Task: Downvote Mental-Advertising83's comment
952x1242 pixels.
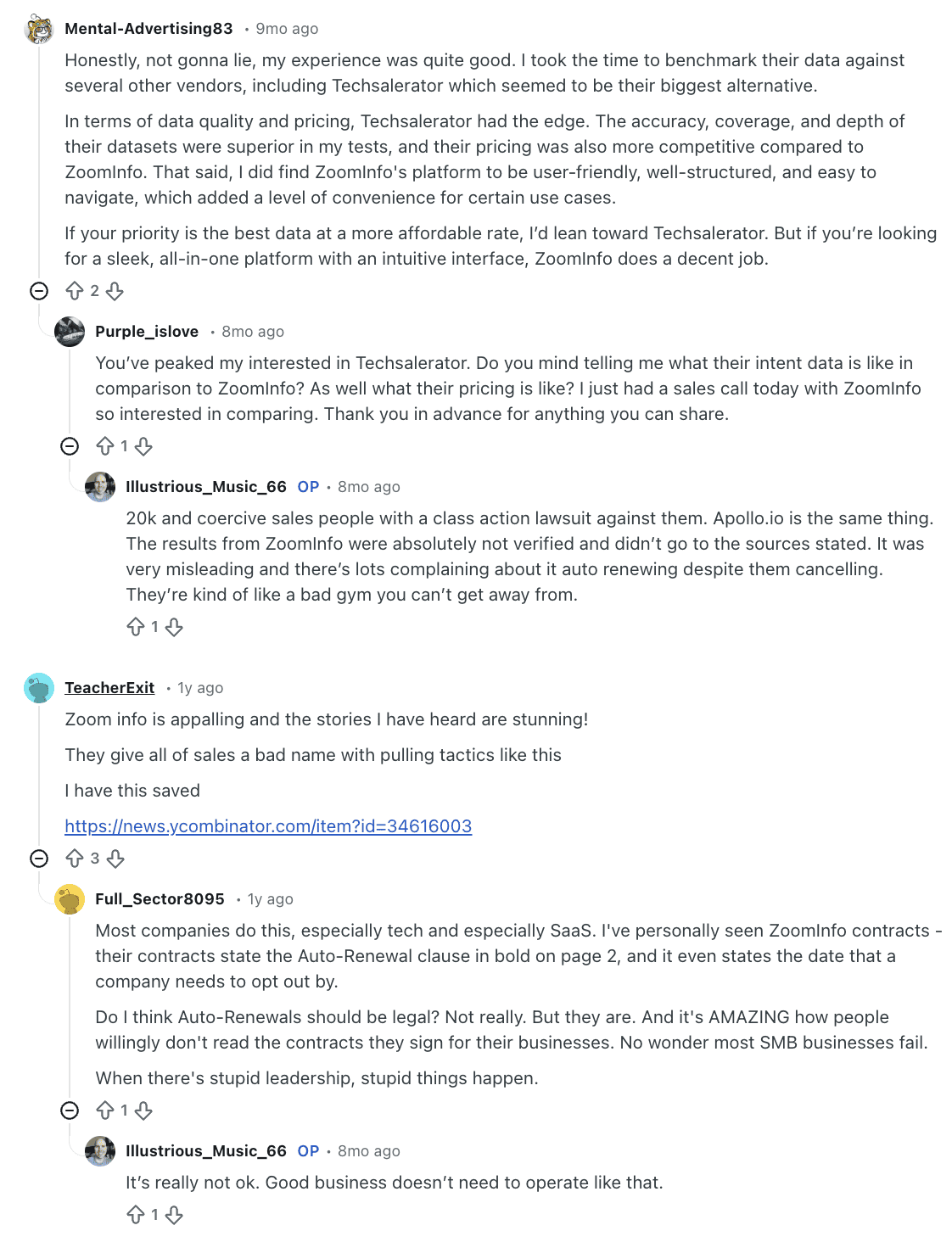Action: [x=115, y=292]
